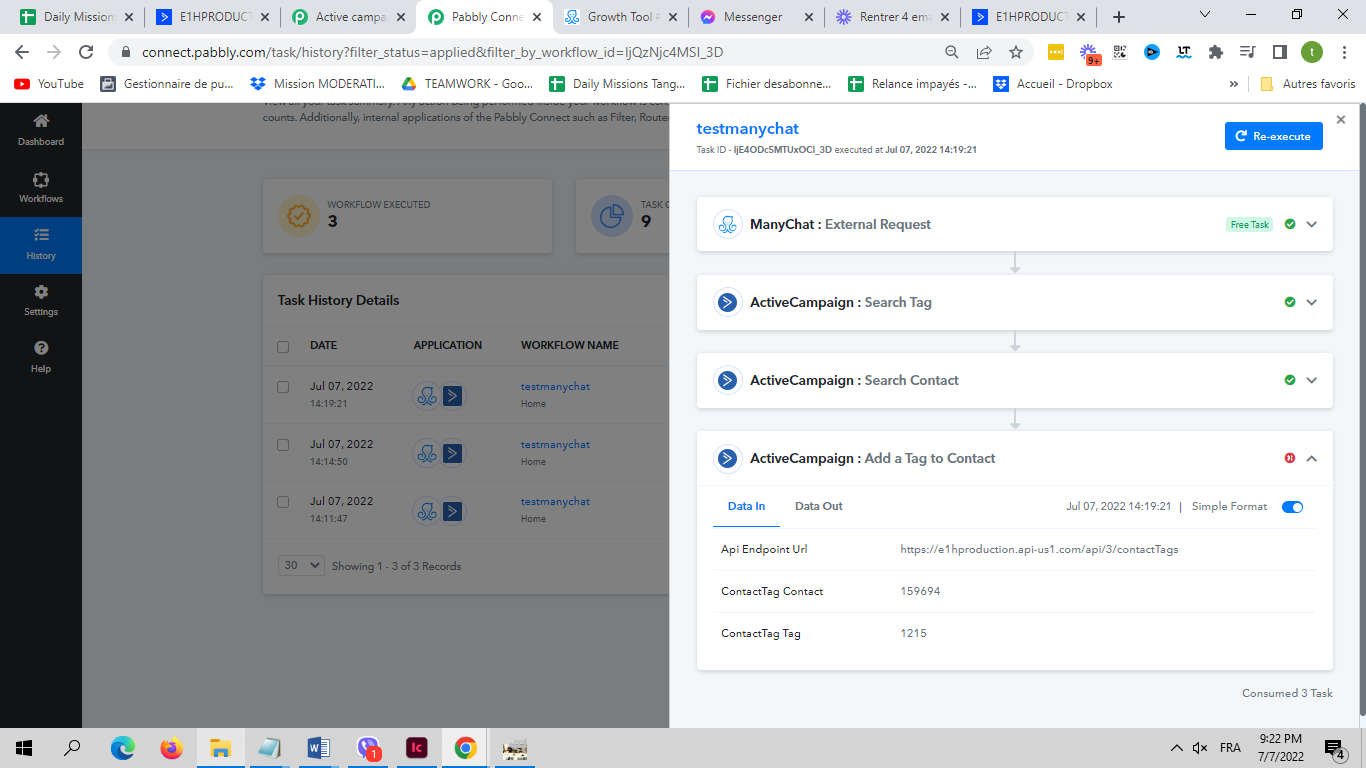Open the Windows notification center

(x=1334, y=748)
